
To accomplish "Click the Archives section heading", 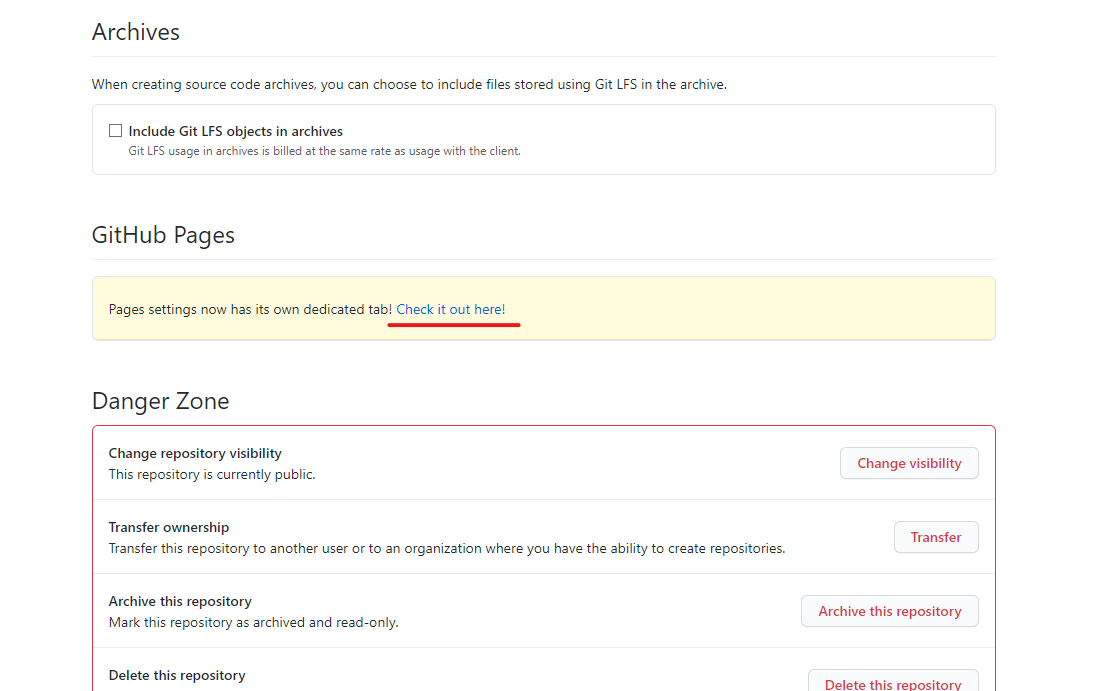I will point(135,31).
